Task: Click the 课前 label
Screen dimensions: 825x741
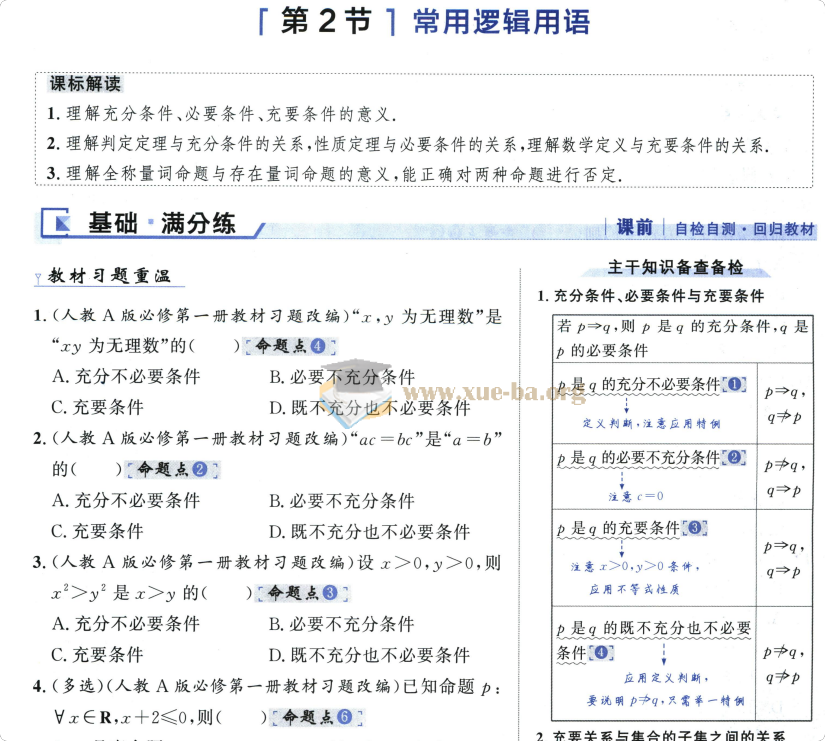Action: 634,227
